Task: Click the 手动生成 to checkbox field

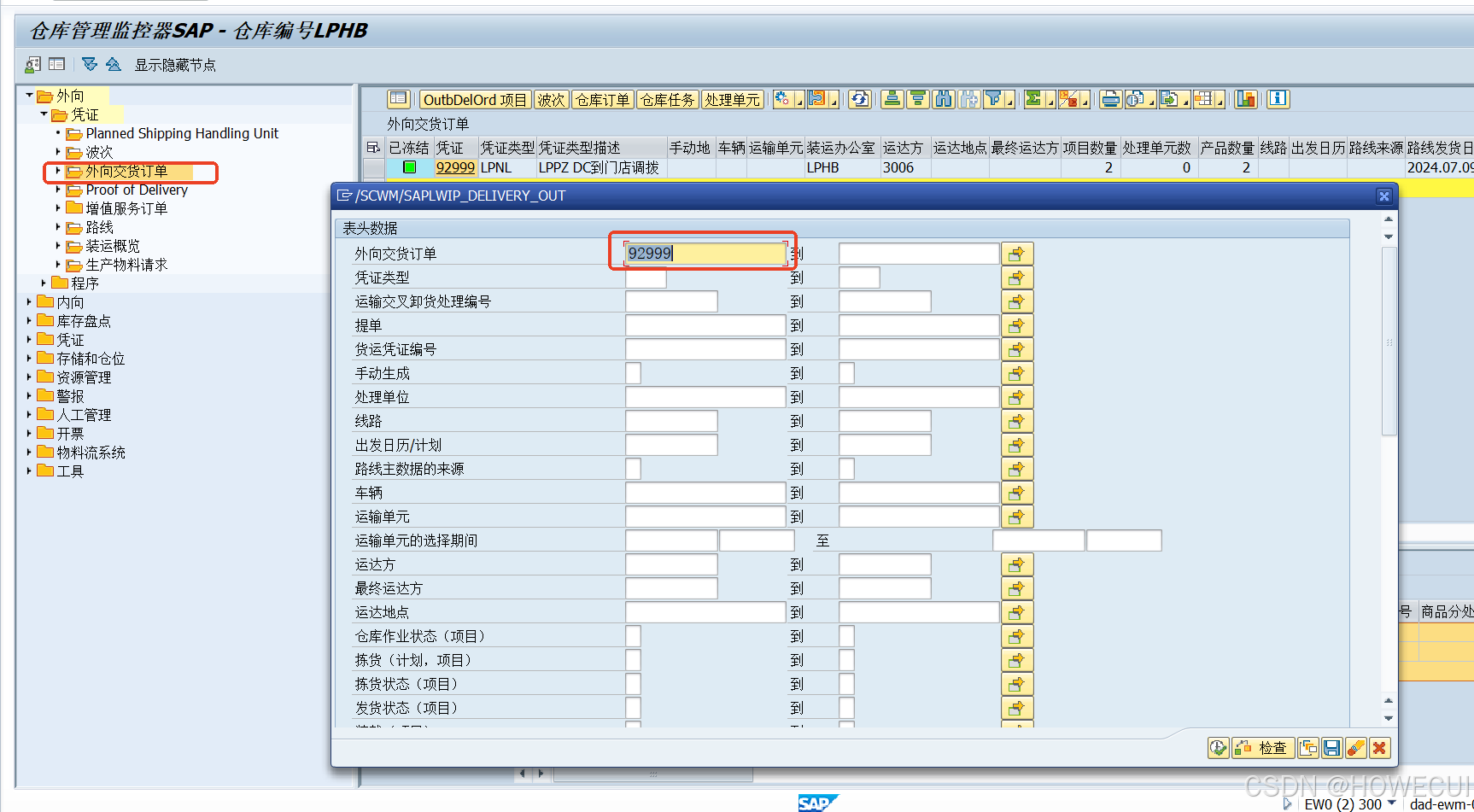Action: (x=846, y=373)
